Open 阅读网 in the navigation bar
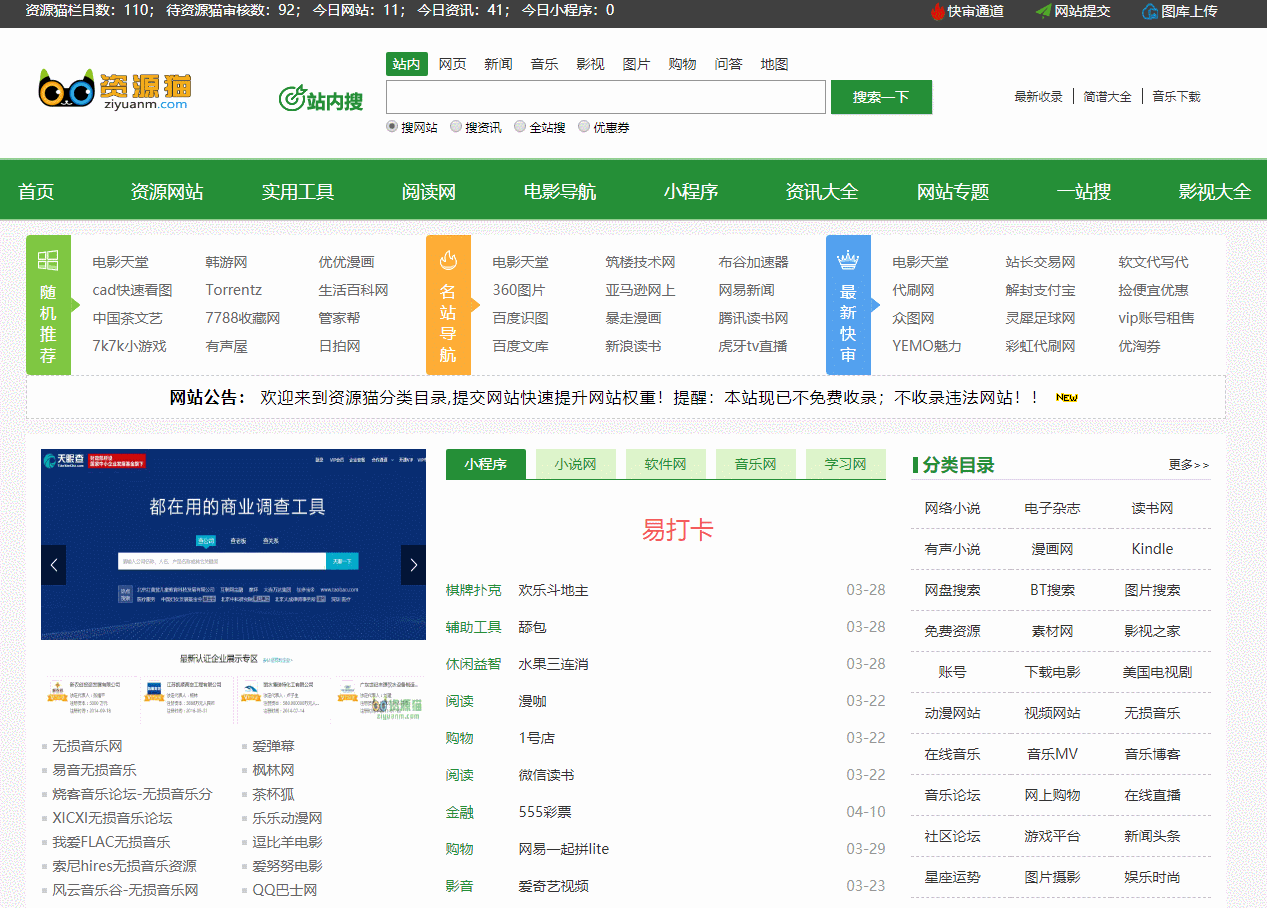This screenshot has height=908, width=1267. 429,192
